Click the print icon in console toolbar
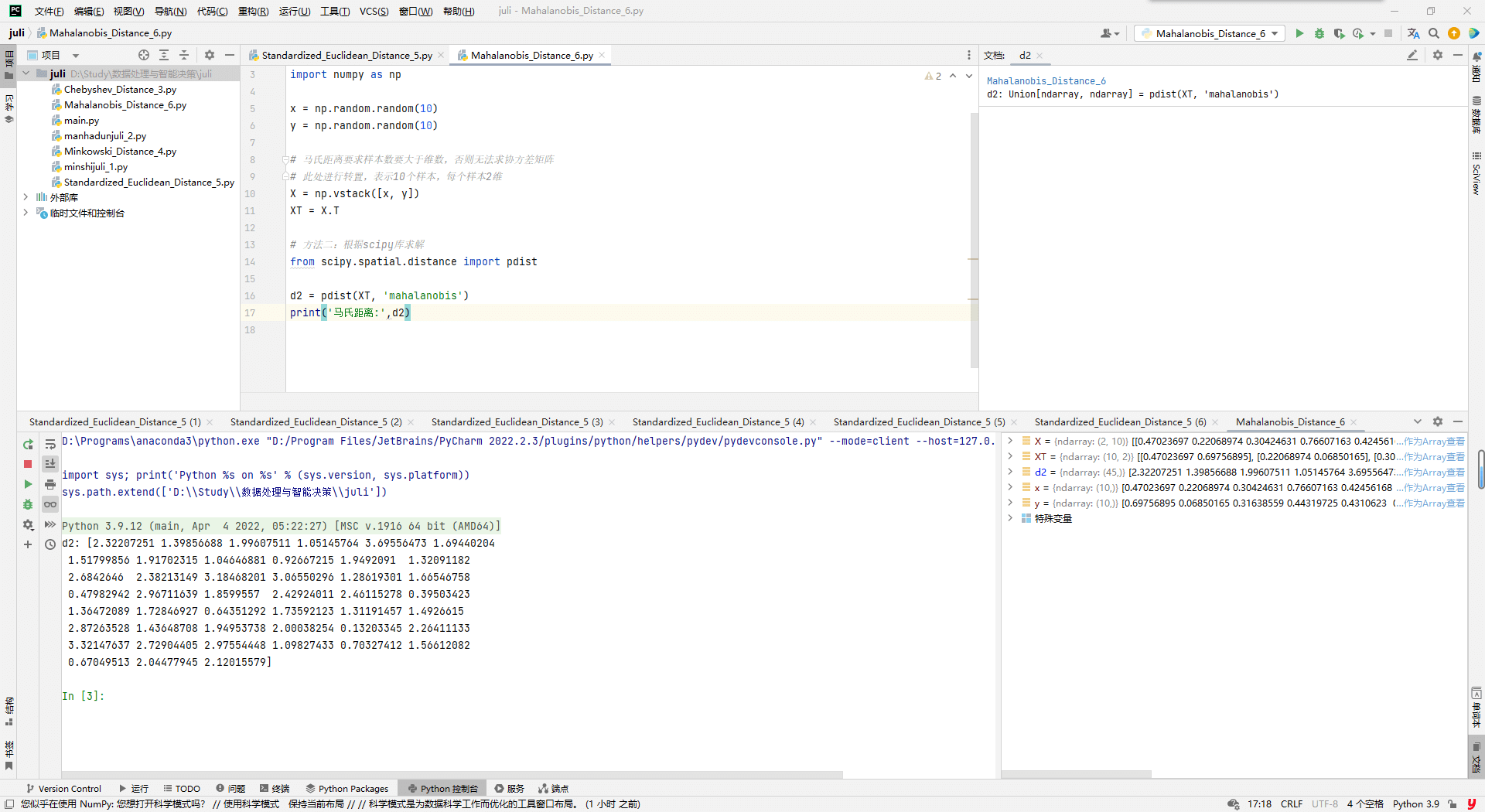 [x=50, y=484]
